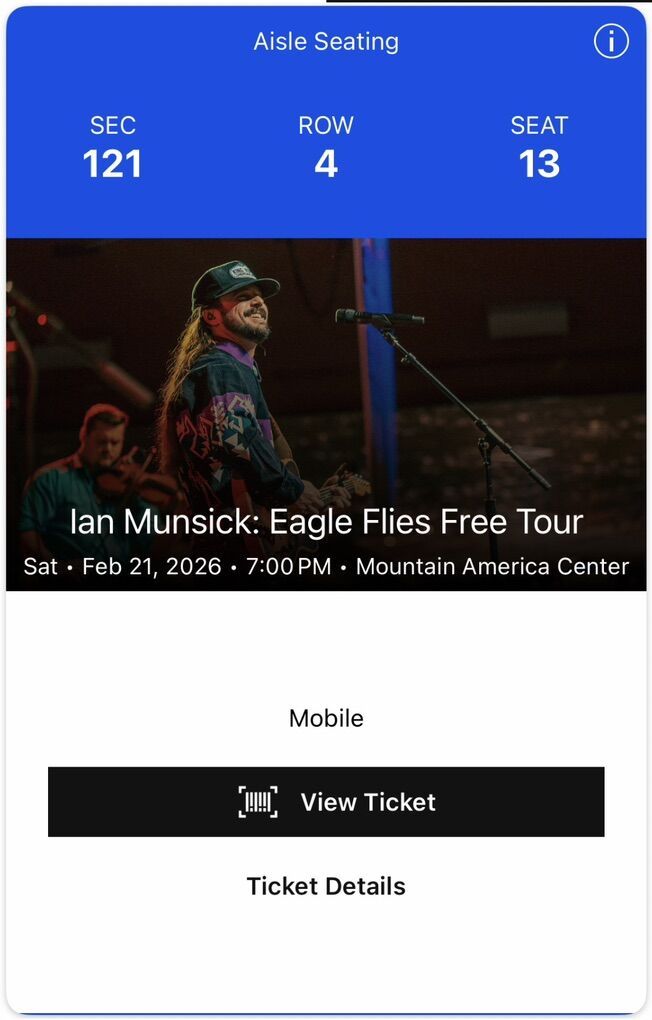Screen dimensions: 652x1020
Task: Click seat number 13
Action: (x=539, y=164)
